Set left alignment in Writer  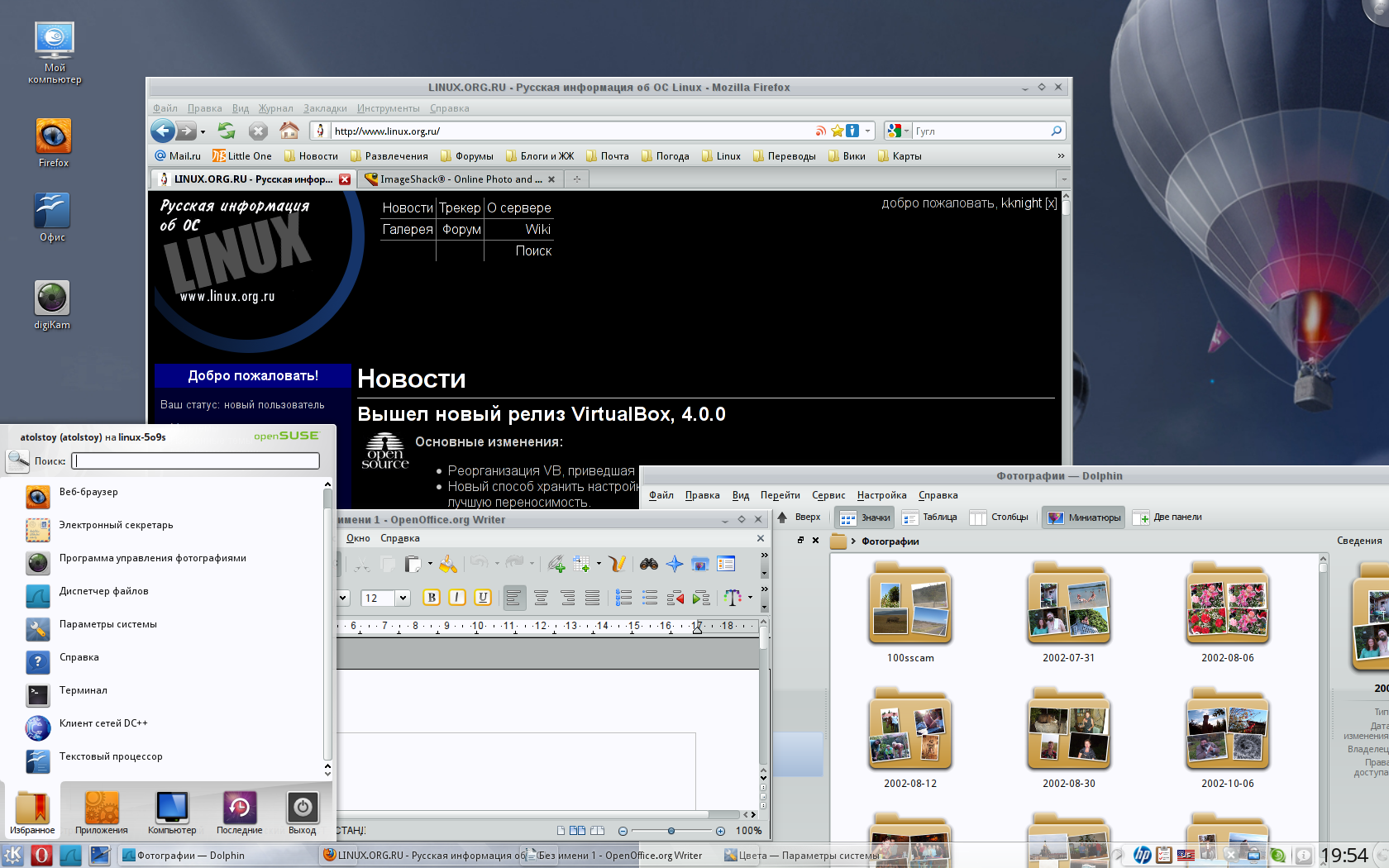(514, 597)
